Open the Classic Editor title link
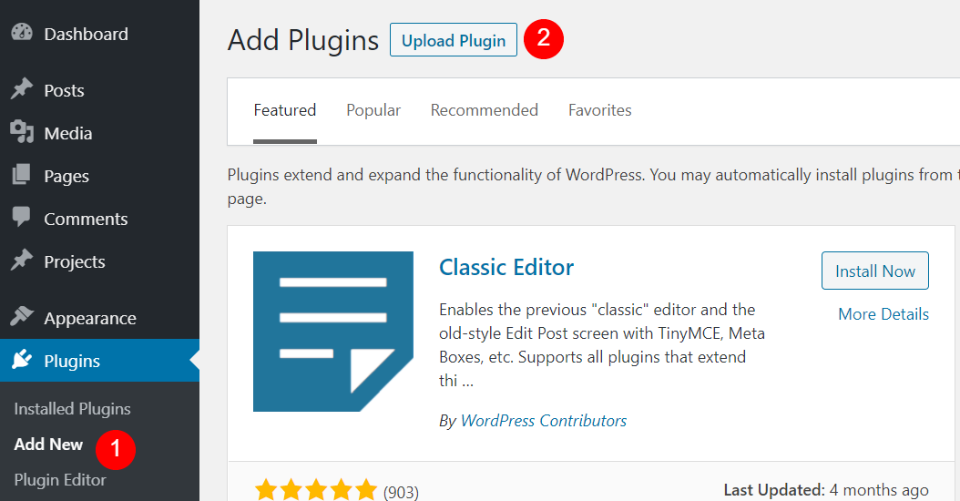Image resolution: width=960 pixels, height=501 pixels. pos(506,268)
